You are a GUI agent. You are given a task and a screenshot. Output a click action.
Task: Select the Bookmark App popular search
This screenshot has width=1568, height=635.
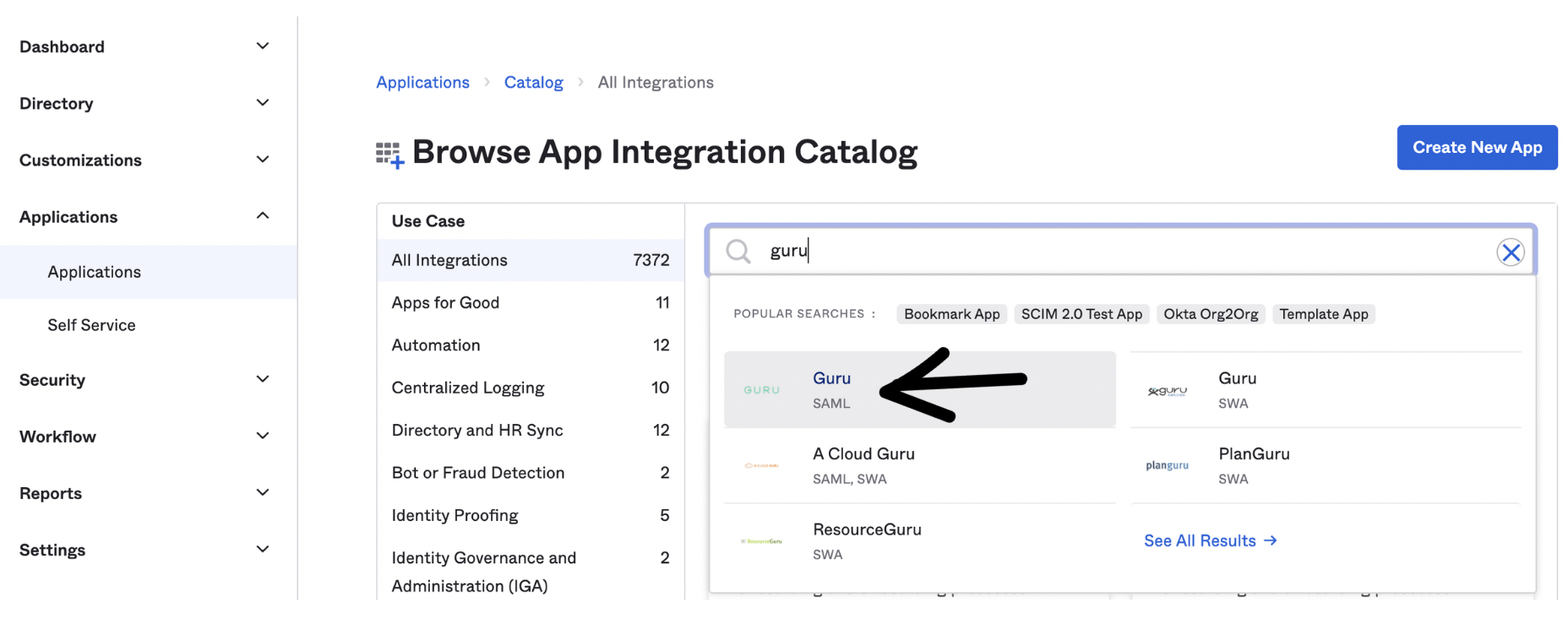pos(951,314)
